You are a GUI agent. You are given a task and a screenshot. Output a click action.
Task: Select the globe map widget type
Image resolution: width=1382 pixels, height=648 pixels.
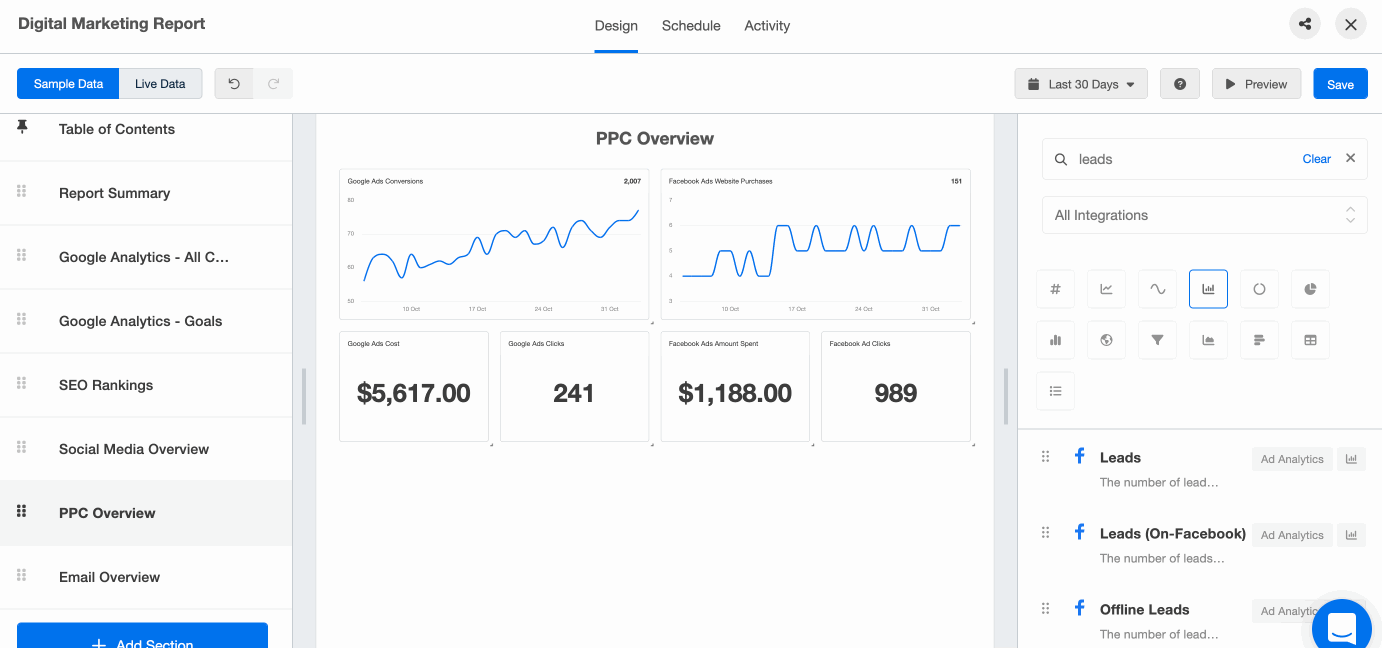pos(1106,340)
